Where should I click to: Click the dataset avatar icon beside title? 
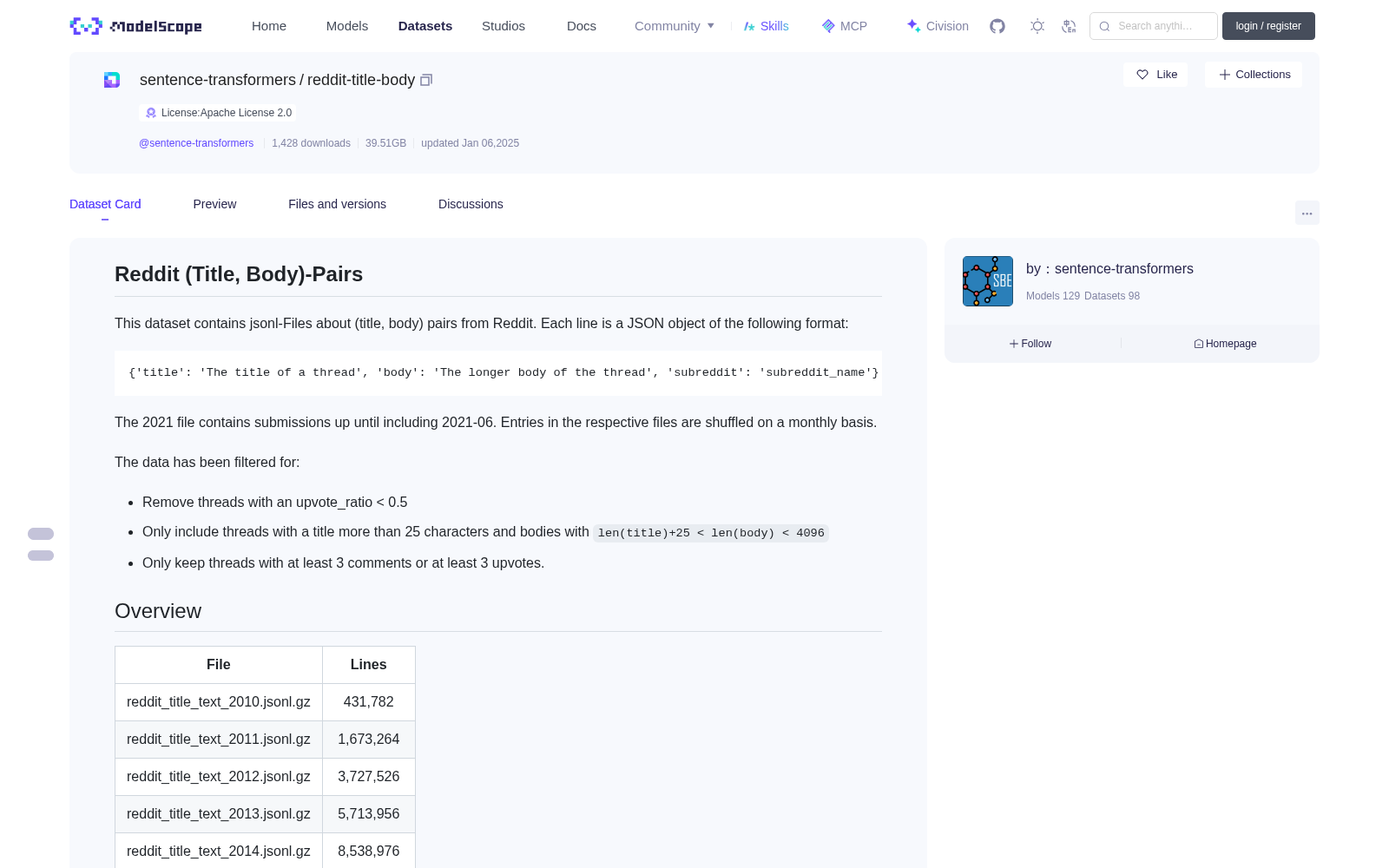pos(112,80)
